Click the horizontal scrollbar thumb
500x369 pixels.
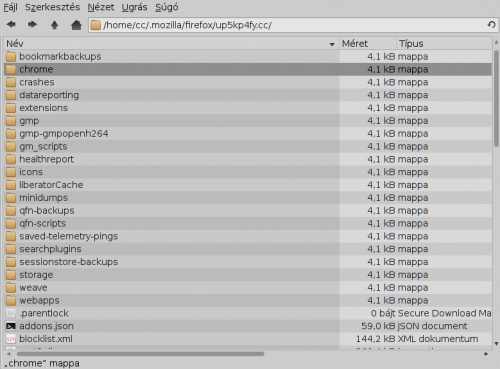point(140,354)
